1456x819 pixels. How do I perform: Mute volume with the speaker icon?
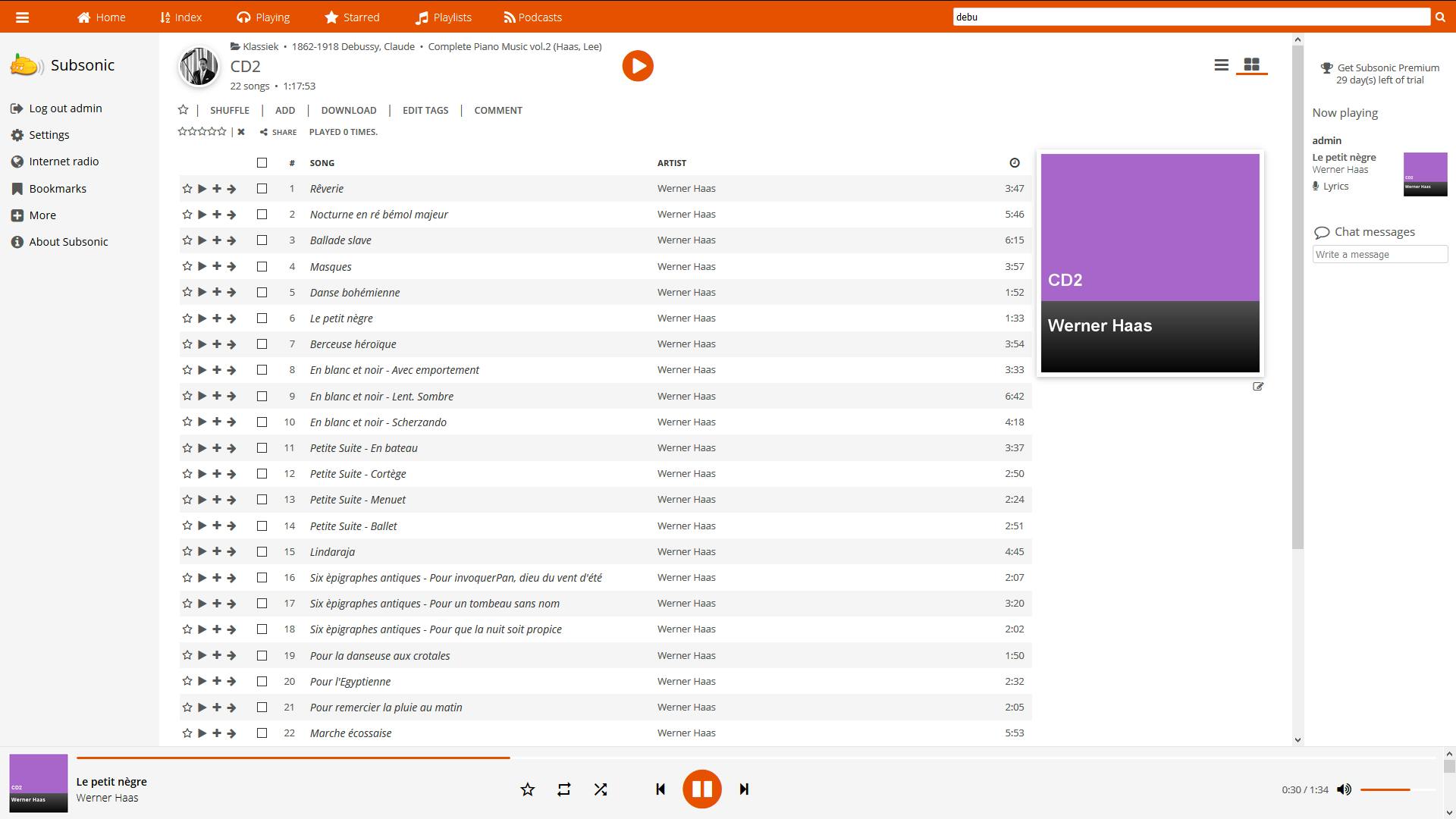pyautogui.click(x=1344, y=789)
